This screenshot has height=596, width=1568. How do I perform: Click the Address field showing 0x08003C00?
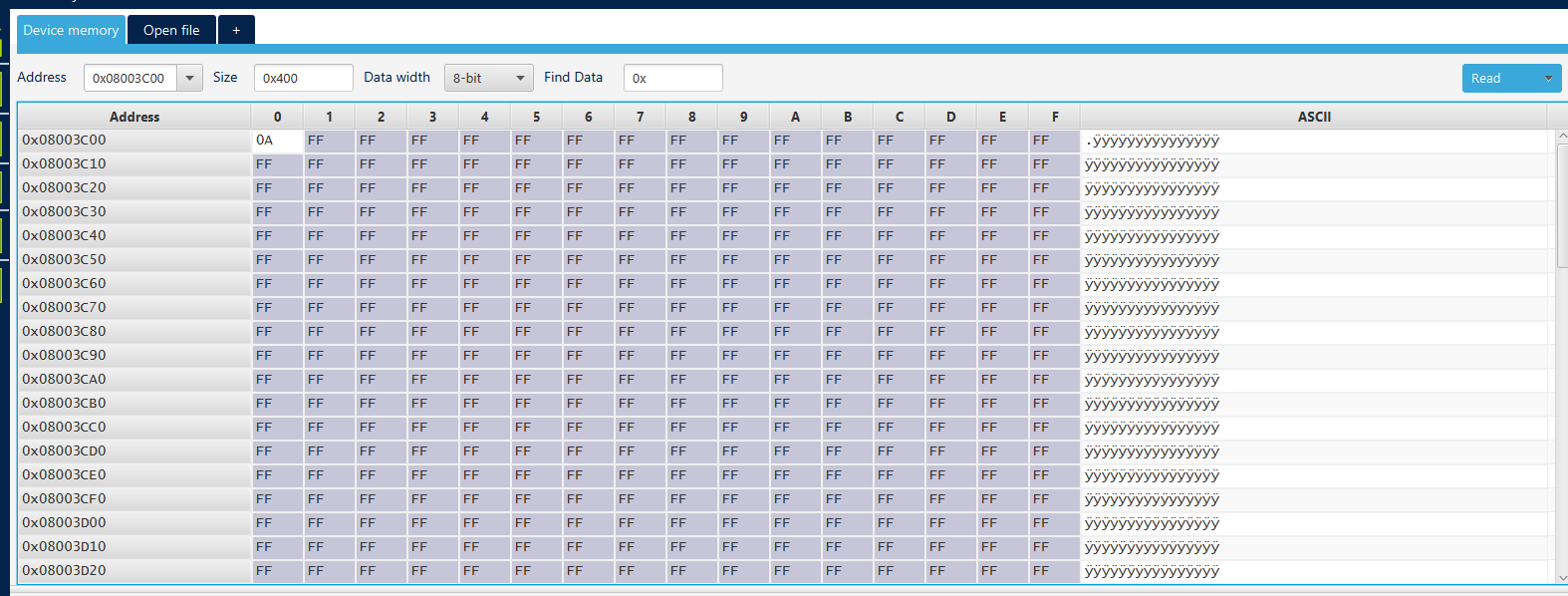[130, 78]
